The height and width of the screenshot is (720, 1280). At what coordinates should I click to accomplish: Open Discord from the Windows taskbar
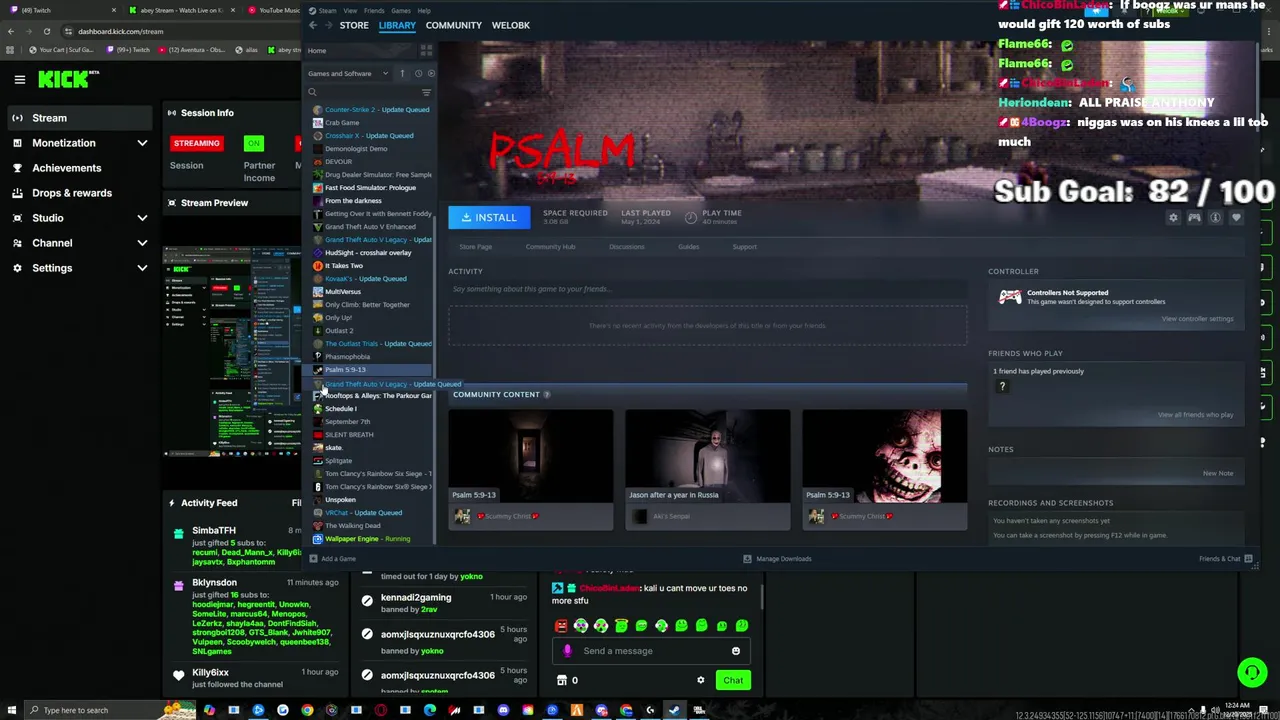[x=503, y=710]
